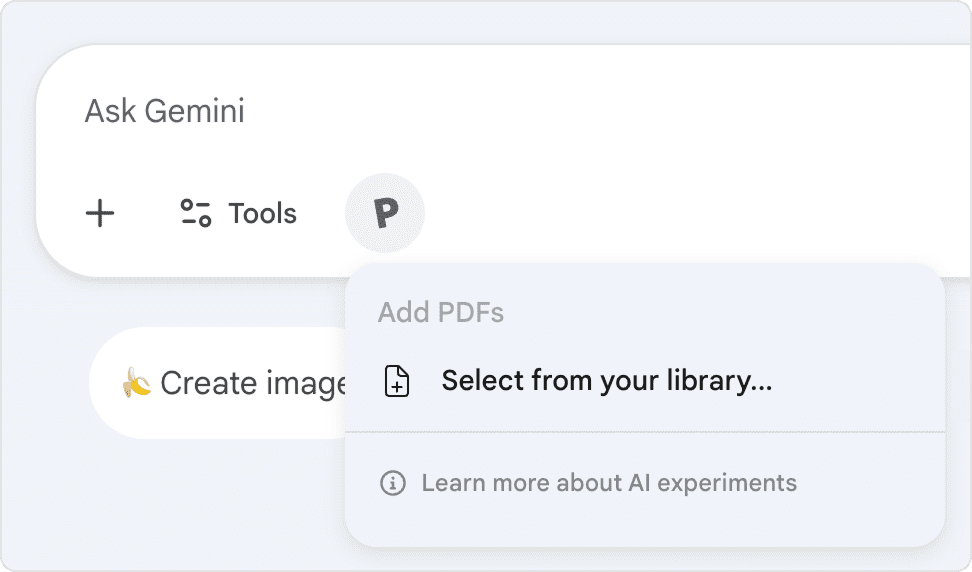Choose "Select from your library..." option
Viewport: 972px width, 572px height.
606,381
